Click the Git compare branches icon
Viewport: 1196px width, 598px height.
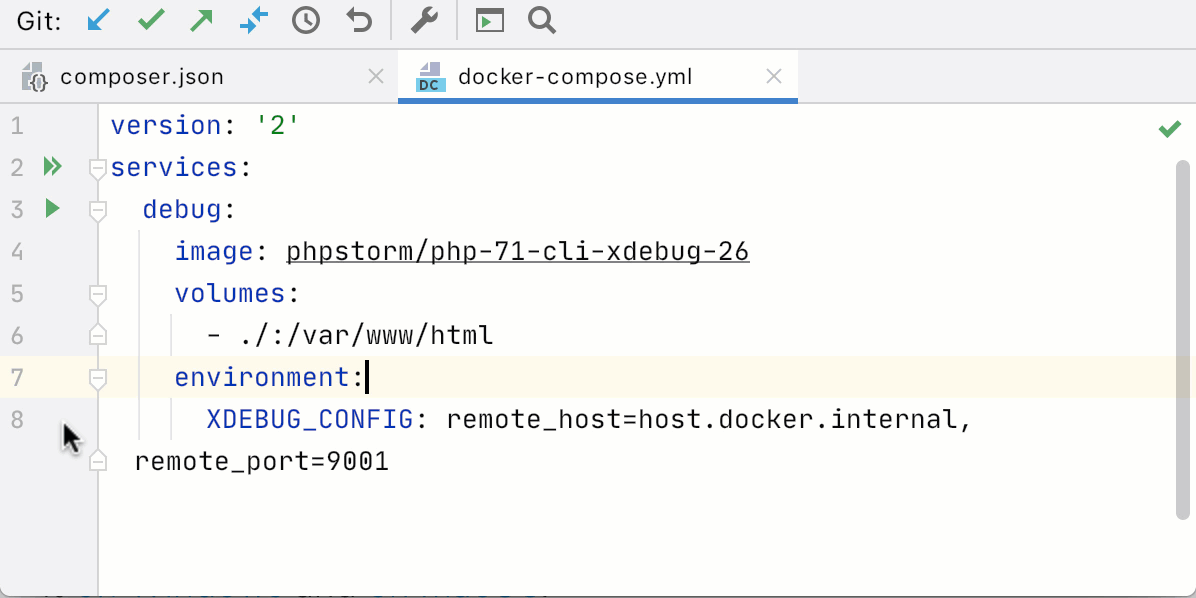[254, 20]
